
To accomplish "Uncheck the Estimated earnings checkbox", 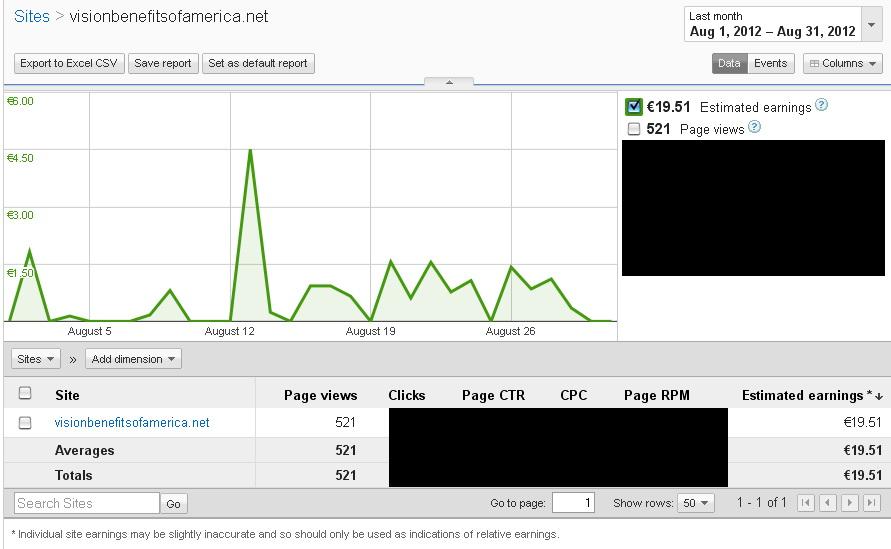I will [x=634, y=107].
